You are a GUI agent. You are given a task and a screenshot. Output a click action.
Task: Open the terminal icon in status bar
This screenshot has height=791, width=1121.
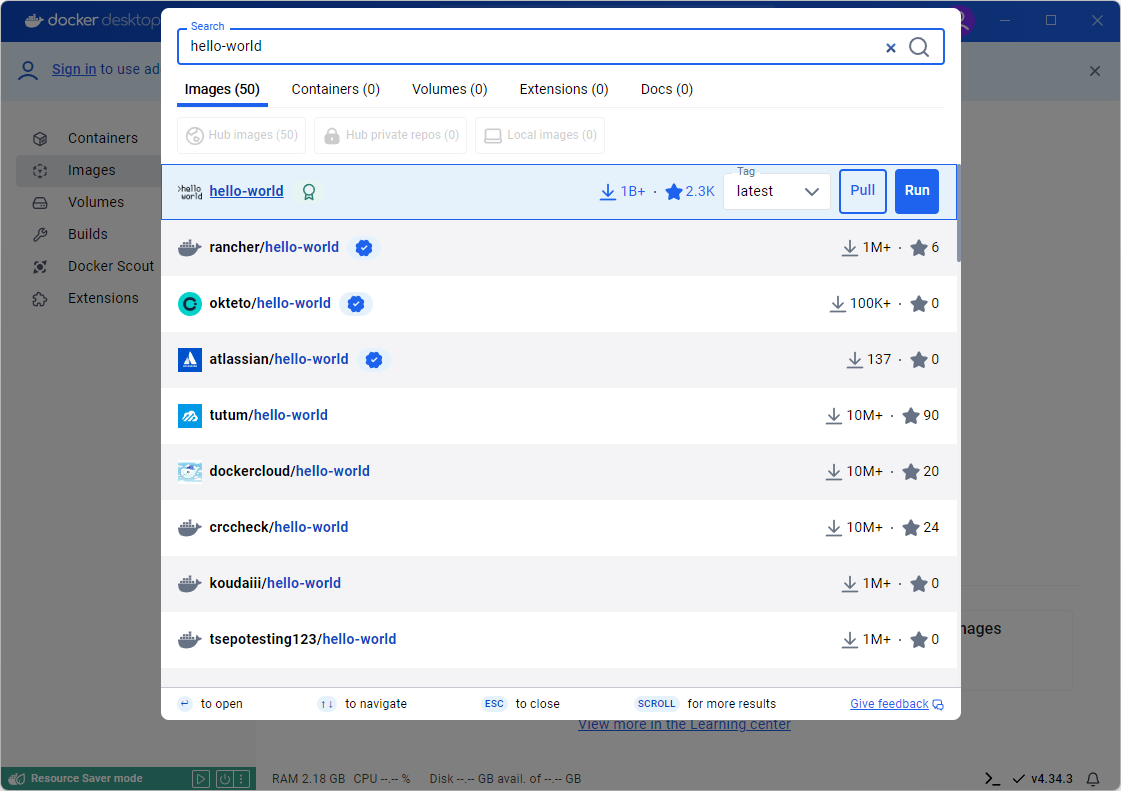click(x=992, y=779)
